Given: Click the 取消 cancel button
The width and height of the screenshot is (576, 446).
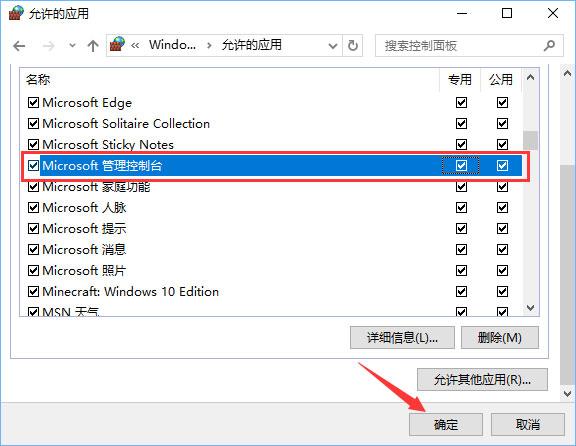Looking at the screenshot, I should pos(528,424).
